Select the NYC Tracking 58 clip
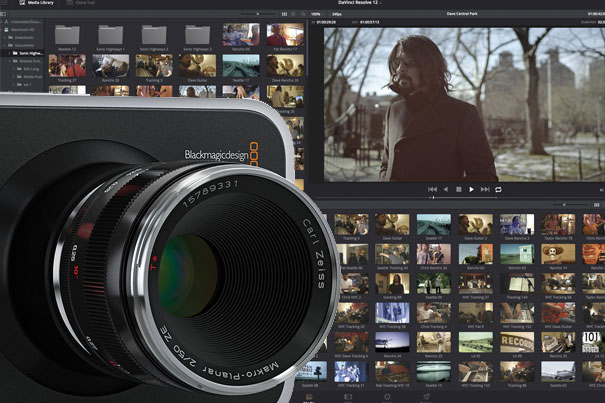 tap(392, 313)
